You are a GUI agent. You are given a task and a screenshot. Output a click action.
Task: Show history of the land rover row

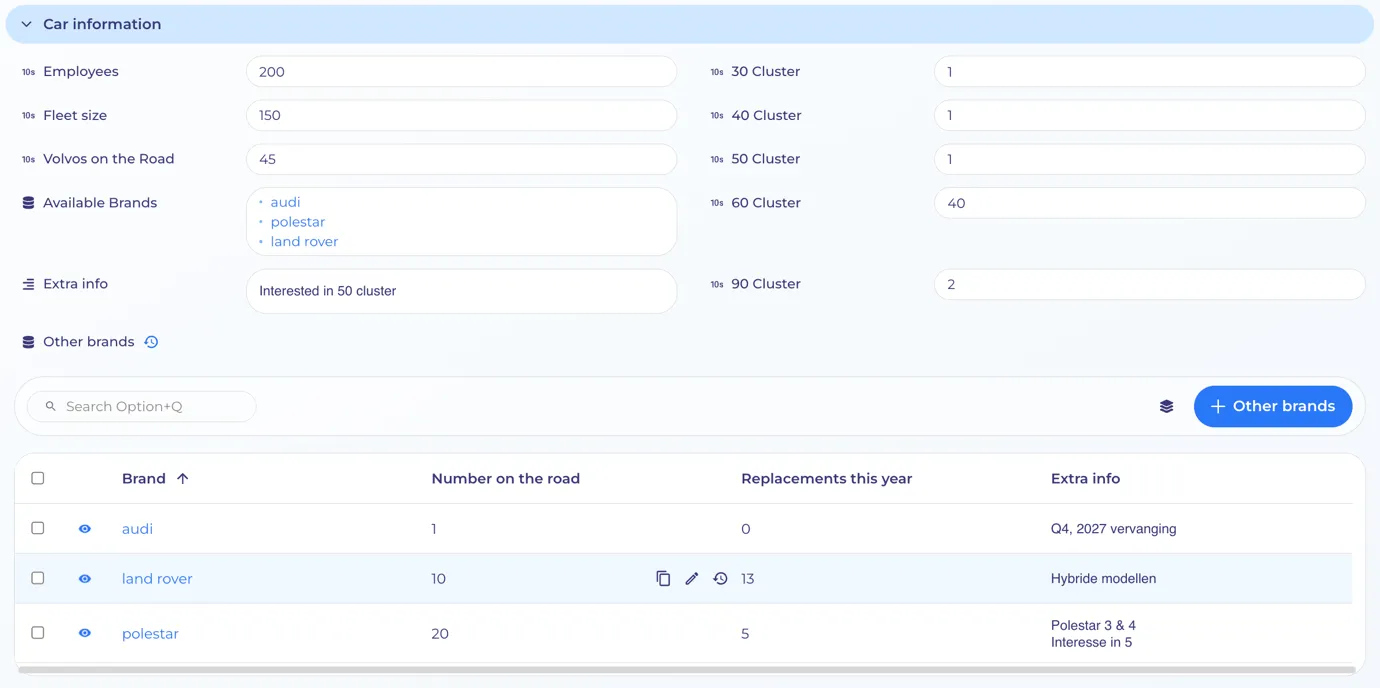pyautogui.click(x=720, y=578)
